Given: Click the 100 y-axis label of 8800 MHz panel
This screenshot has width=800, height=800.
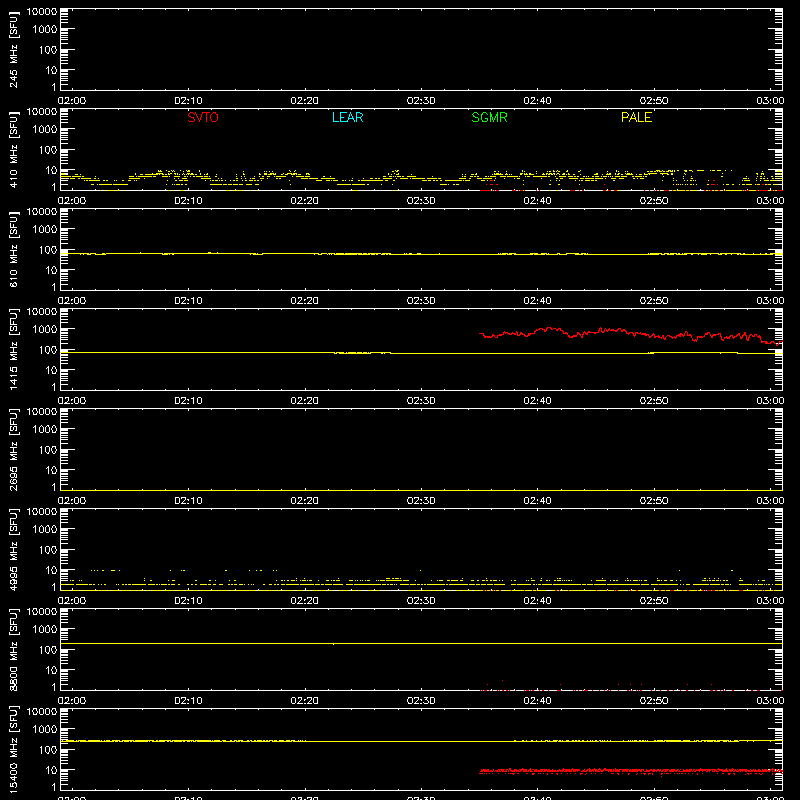Looking at the screenshot, I should [x=48, y=650].
